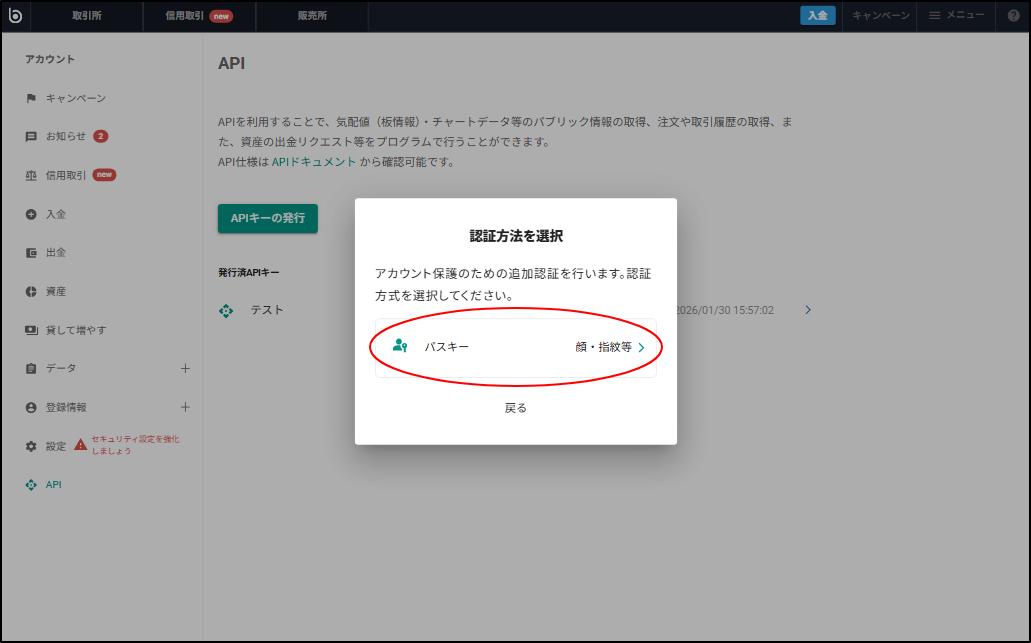This screenshot has width=1031, height=643.
Task: Click the 設定 gear icon in sidebar
Action: point(31,446)
